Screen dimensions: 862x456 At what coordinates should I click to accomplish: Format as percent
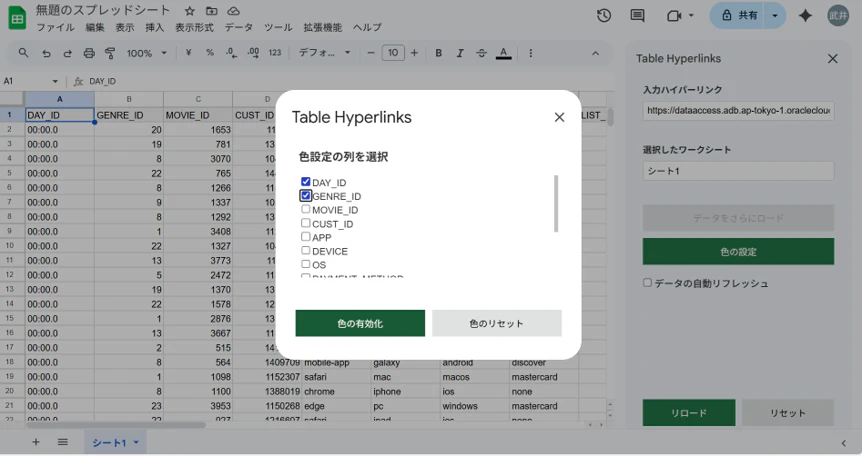pos(209,53)
